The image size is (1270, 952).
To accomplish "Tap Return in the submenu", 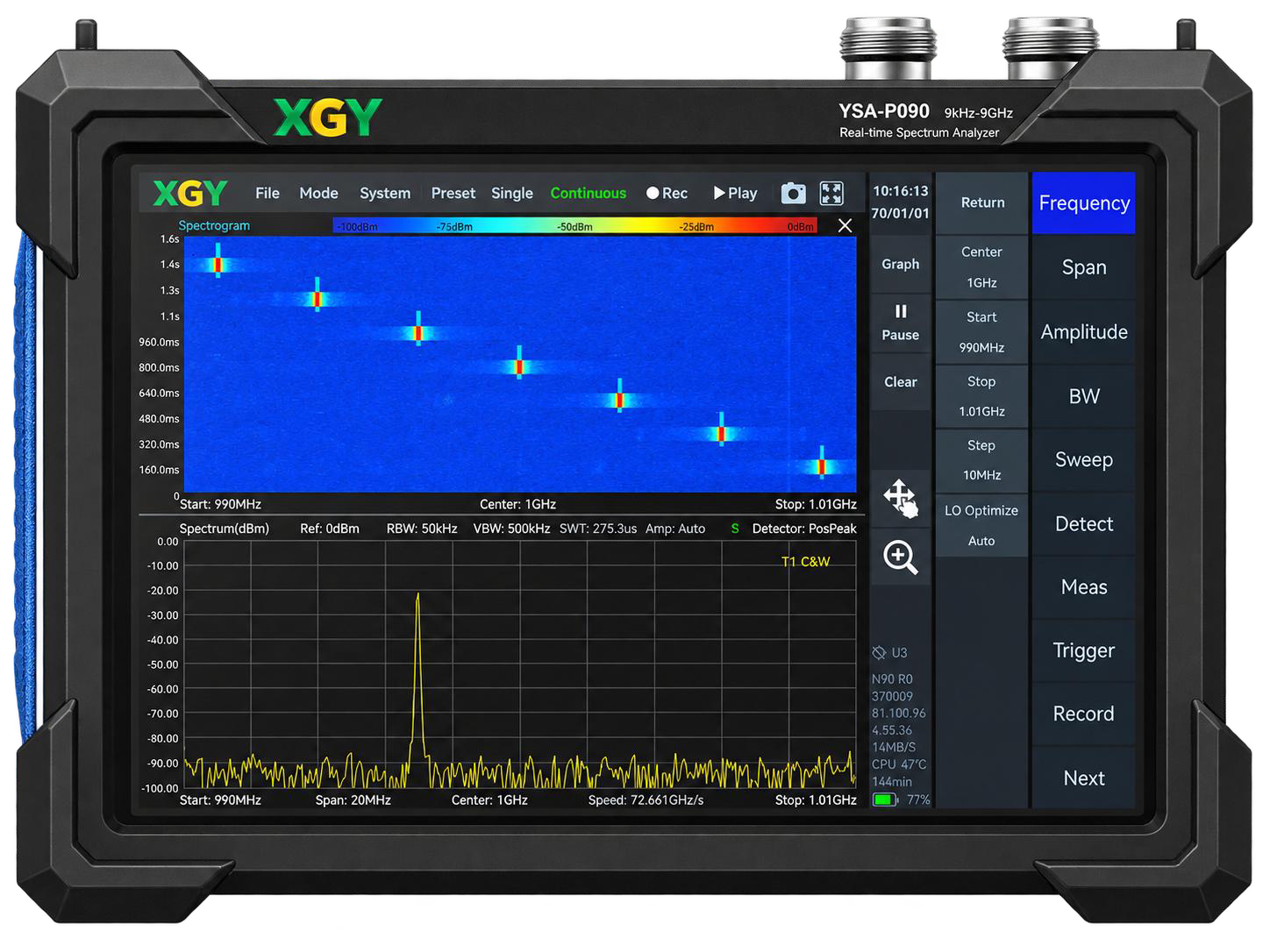I will 982,202.
